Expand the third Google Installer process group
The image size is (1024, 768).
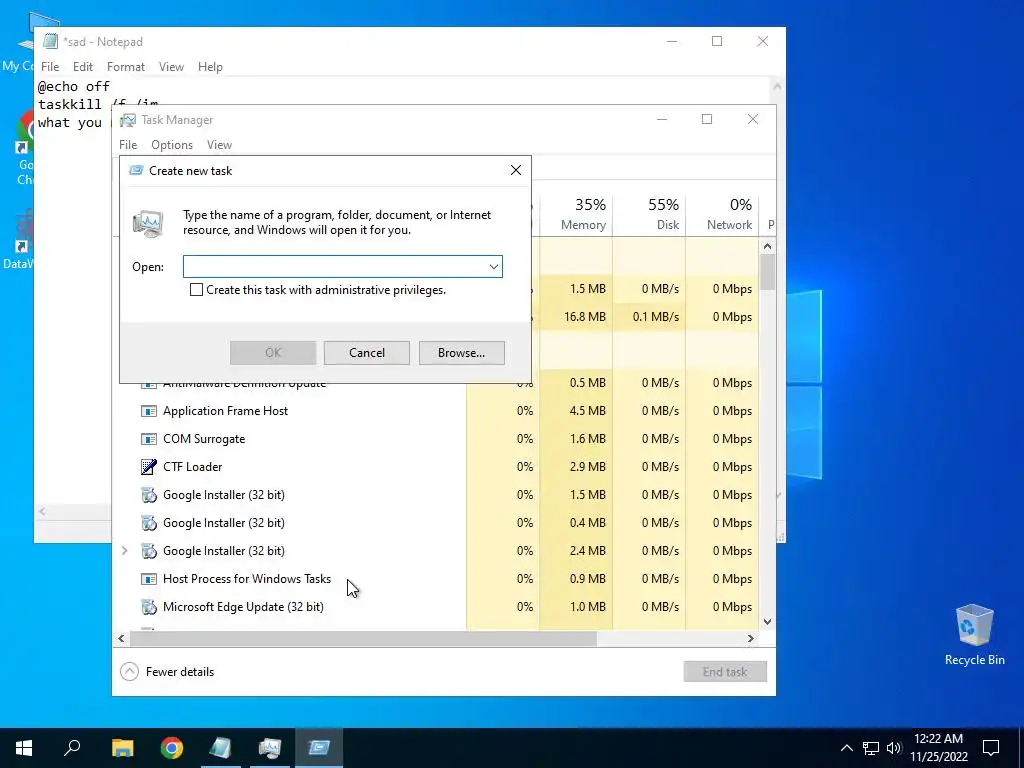click(125, 551)
